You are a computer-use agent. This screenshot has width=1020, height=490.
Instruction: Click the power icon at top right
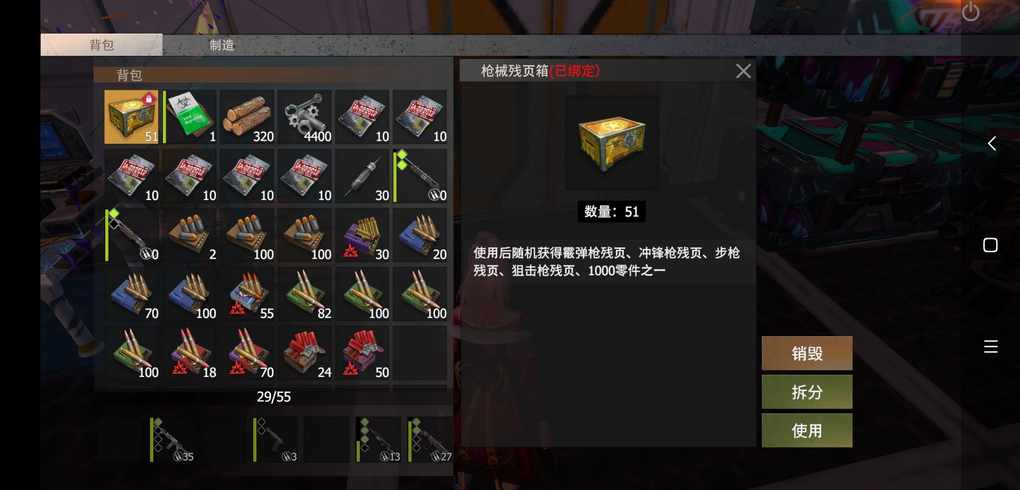coord(971,11)
